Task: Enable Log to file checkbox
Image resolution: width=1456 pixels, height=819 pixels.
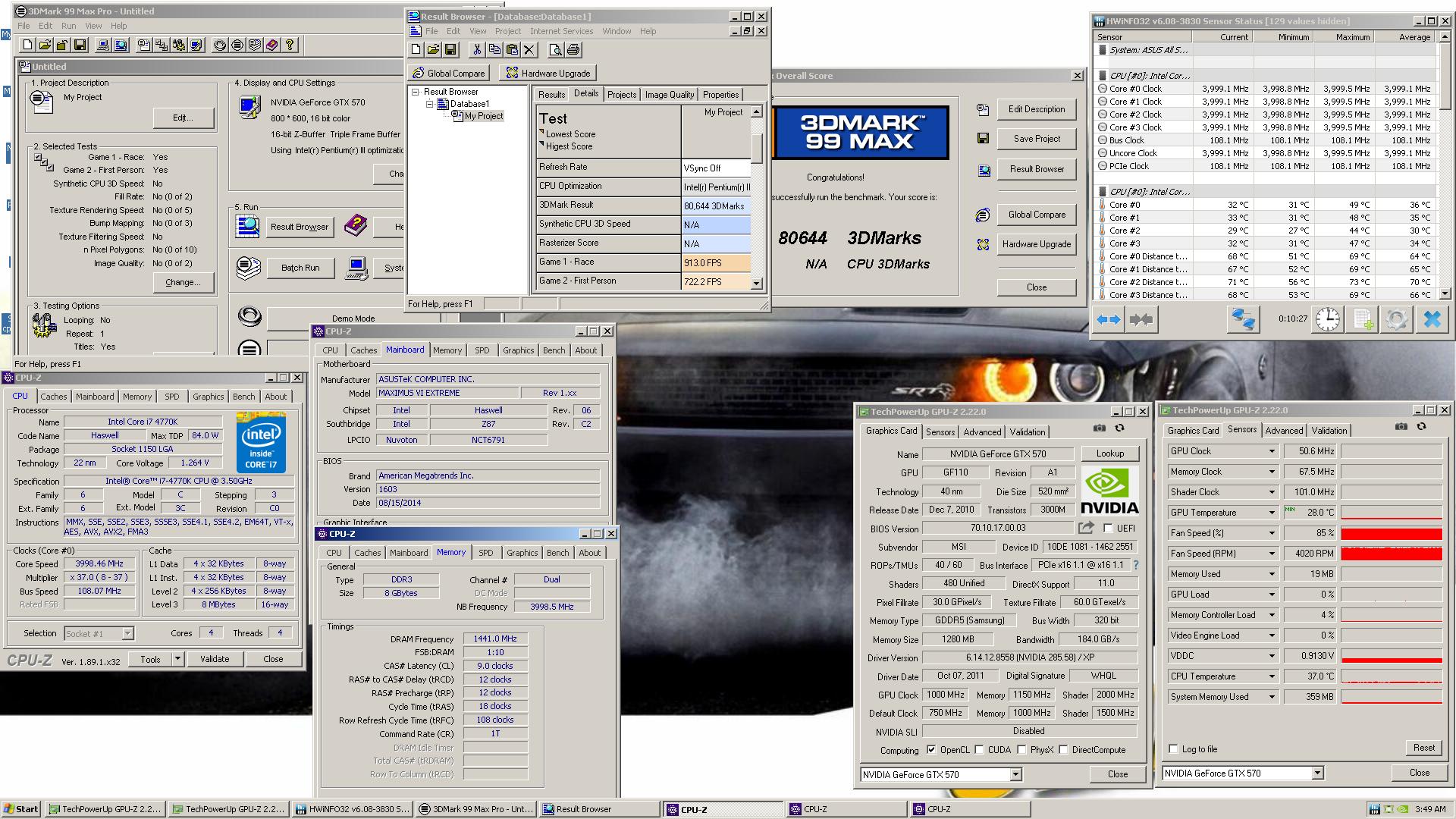Action: point(1174,749)
